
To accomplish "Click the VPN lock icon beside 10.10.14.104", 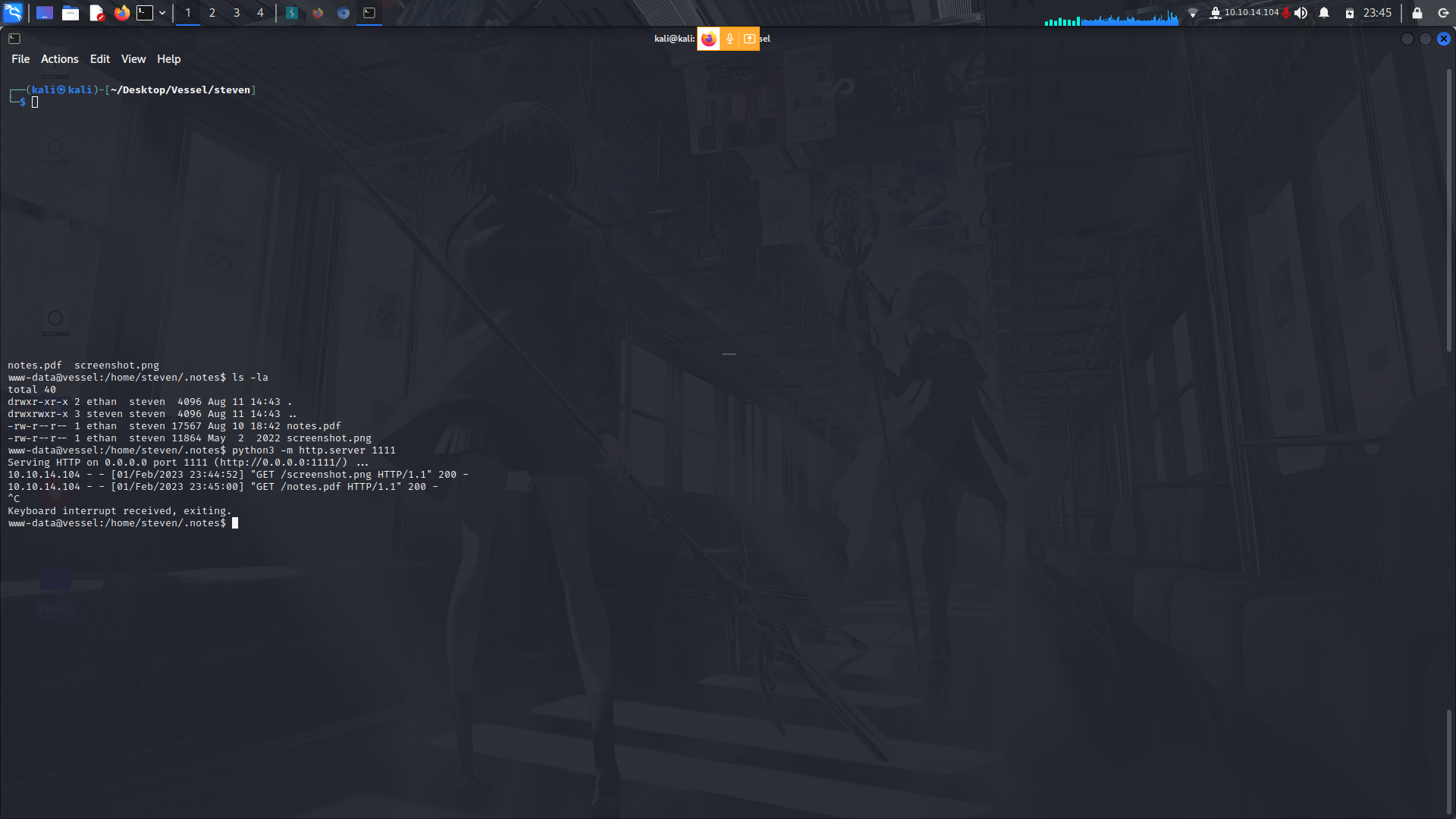I will 1214,13.
